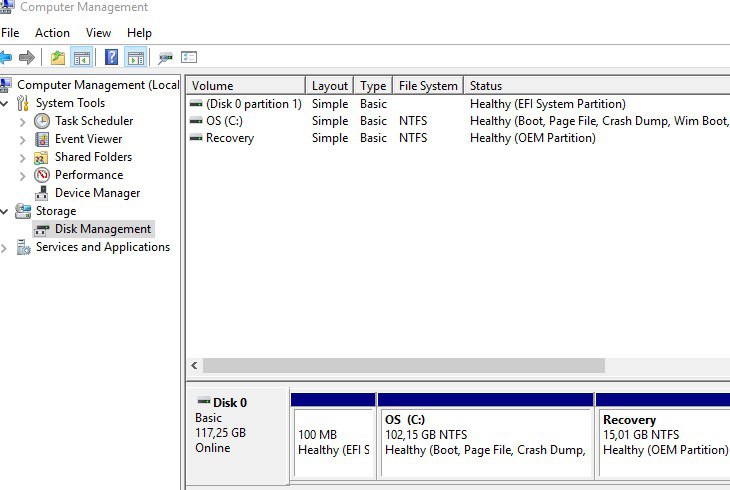Click the horizontal scrollbar thumb in volume list
The width and height of the screenshot is (730, 490).
coord(404,366)
